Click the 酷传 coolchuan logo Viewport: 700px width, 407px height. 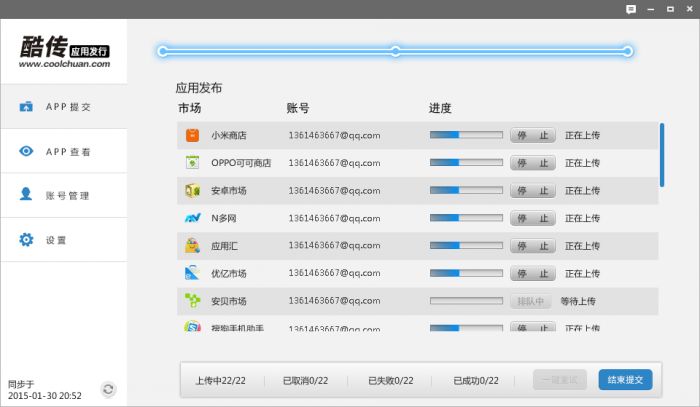click(64, 52)
